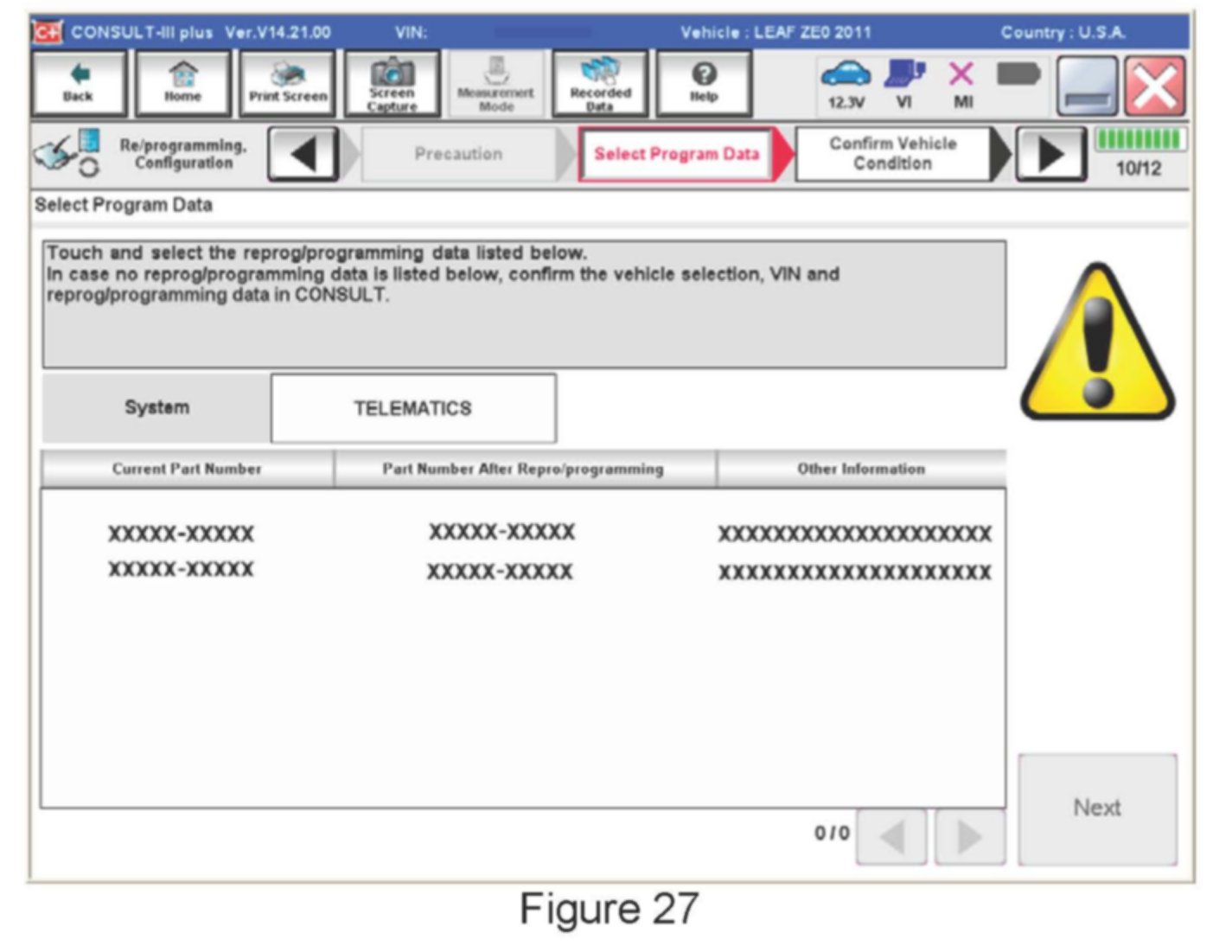Click the VI connection status icon

point(904,84)
